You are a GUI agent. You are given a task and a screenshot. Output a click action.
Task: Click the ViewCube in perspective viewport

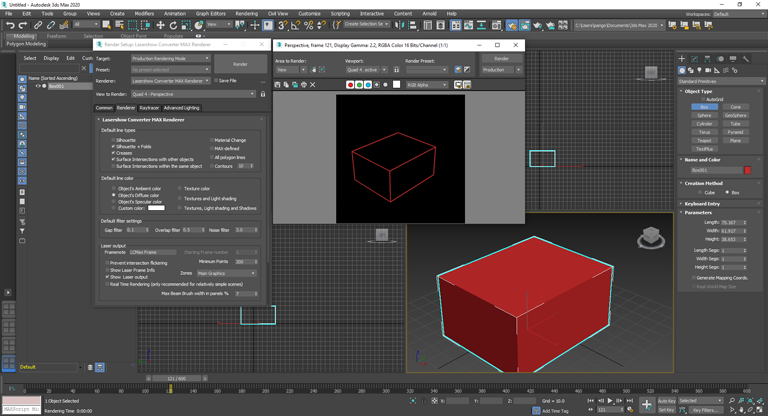[x=651, y=237]
